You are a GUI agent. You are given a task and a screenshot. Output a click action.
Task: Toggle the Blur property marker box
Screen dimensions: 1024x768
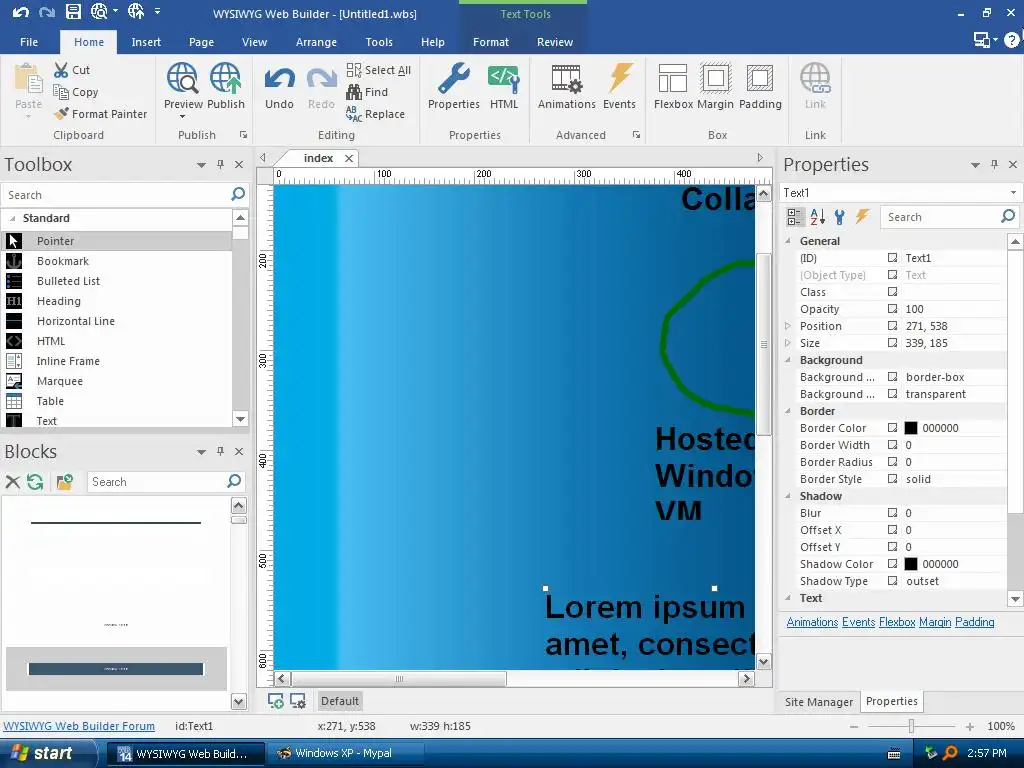coord(892,513)
